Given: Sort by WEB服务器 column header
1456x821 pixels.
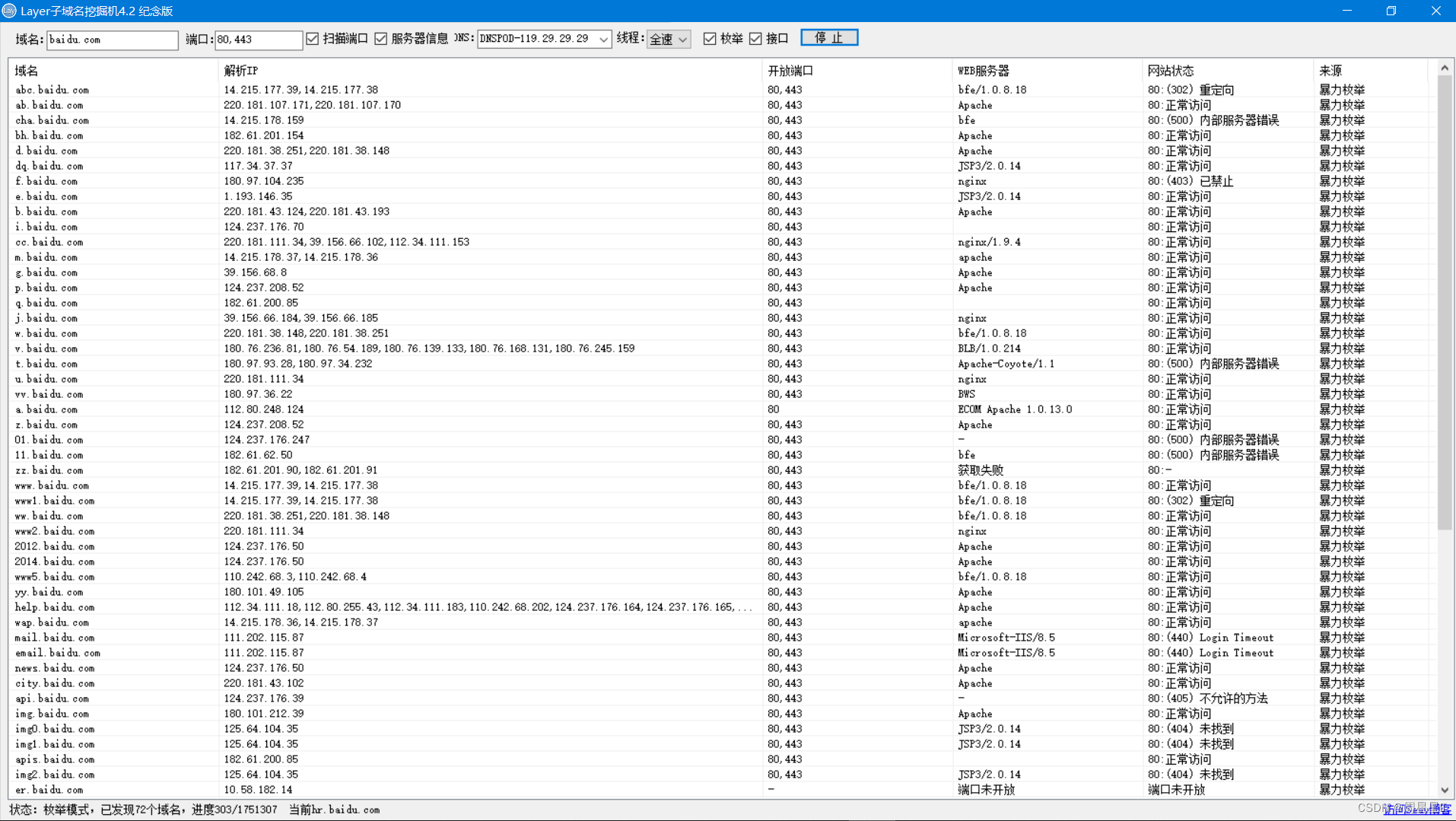Looking at the screenshot, I should 1047,71.
